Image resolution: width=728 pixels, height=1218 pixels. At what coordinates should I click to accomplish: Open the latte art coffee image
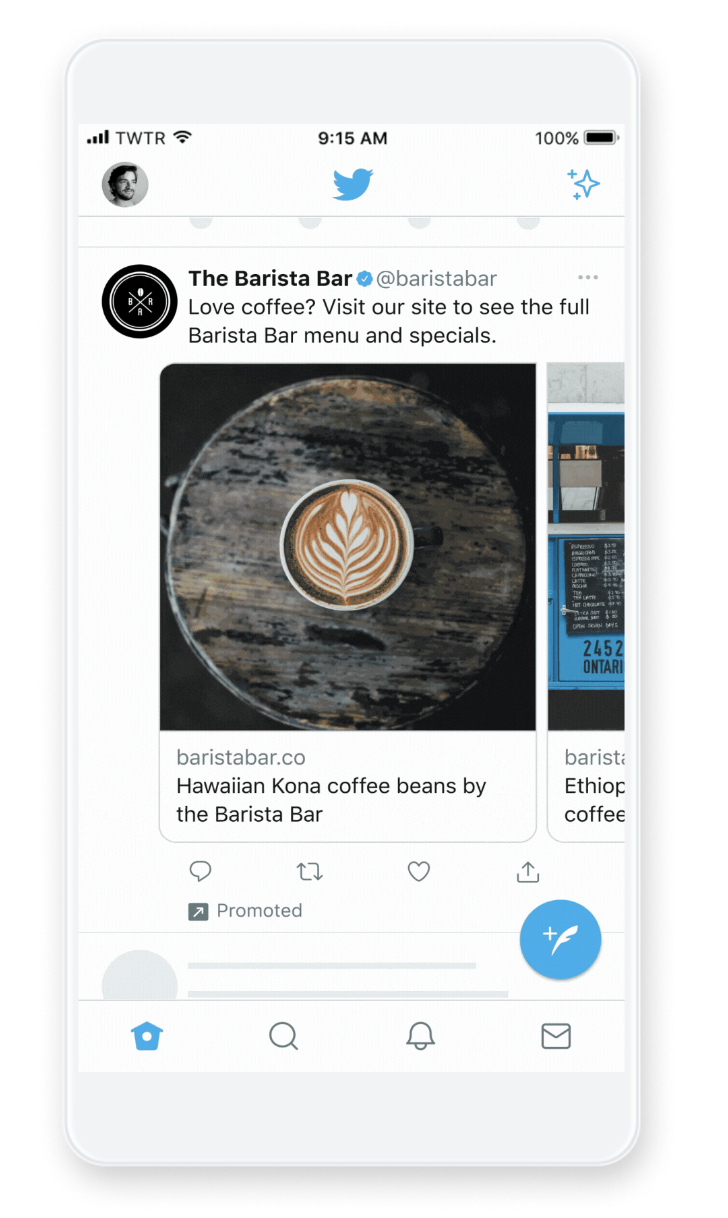[348, 547]
